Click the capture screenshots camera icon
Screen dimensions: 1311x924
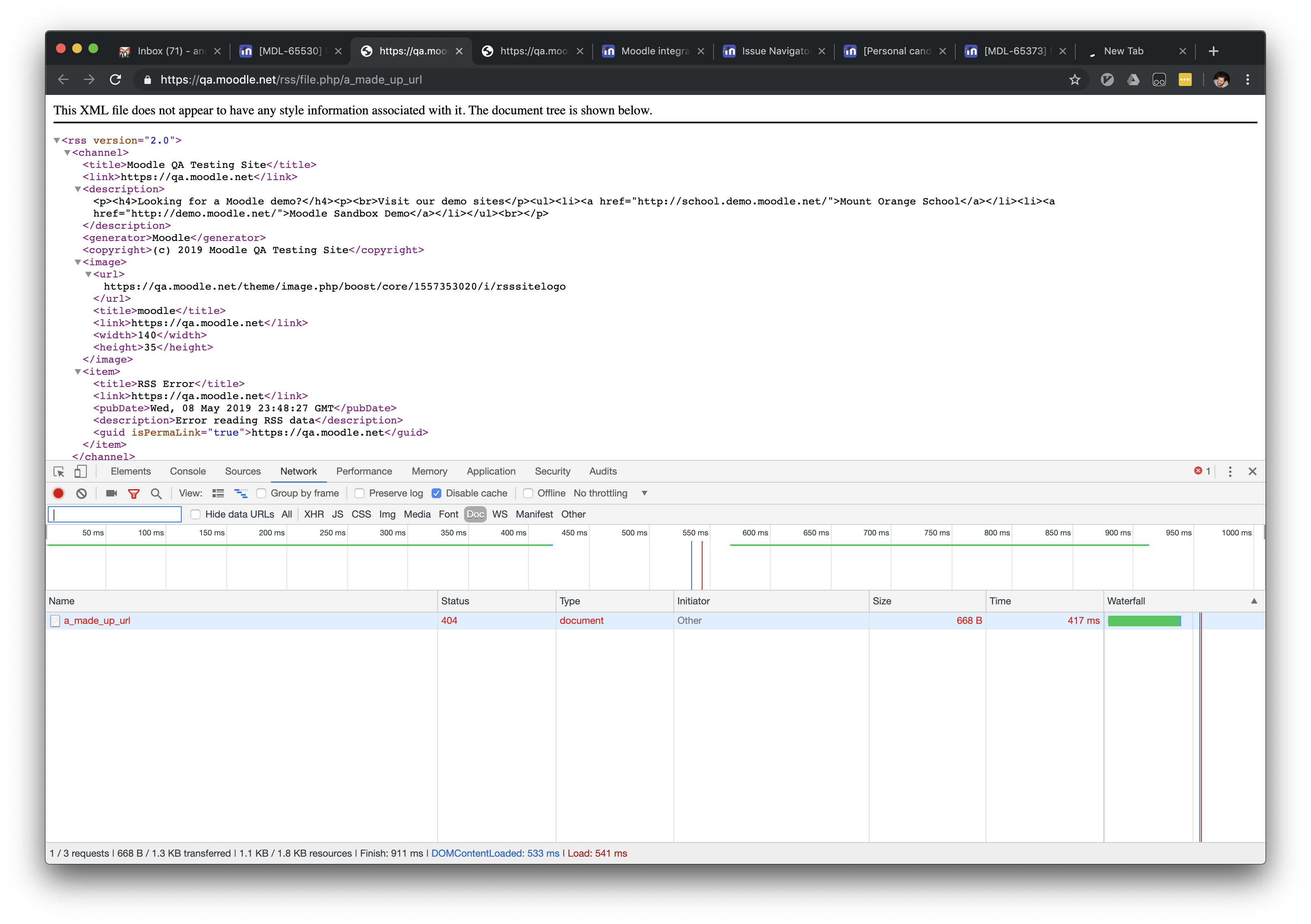[111, 493]
